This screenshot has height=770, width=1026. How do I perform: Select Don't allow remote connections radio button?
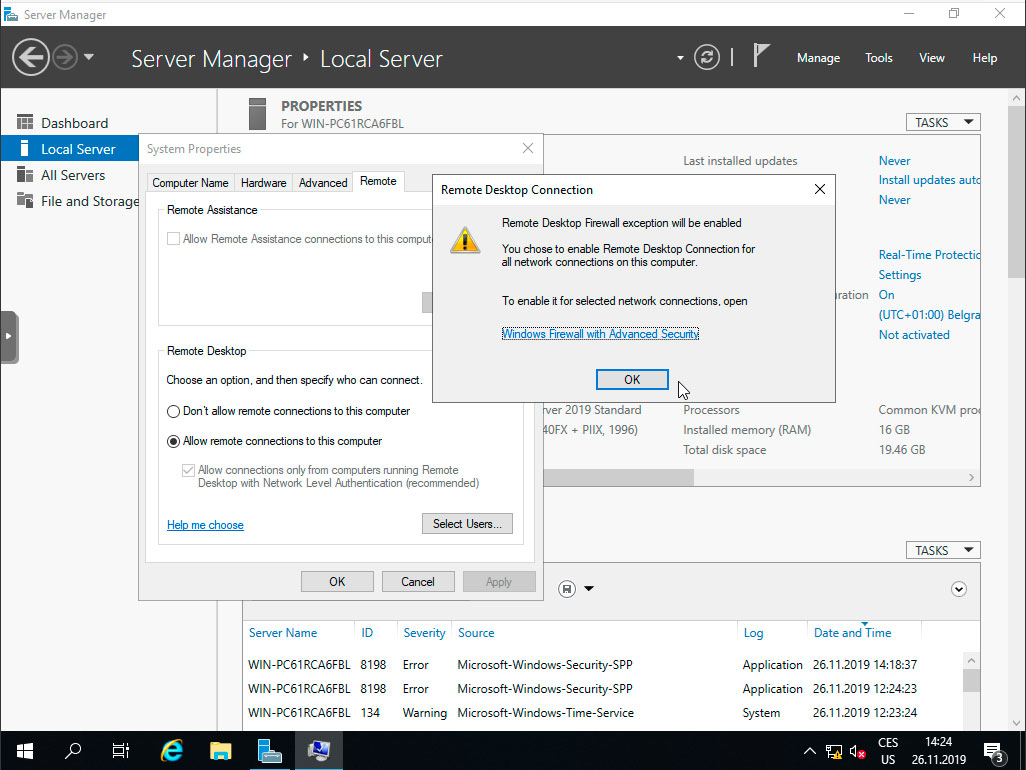pos(173,410)
